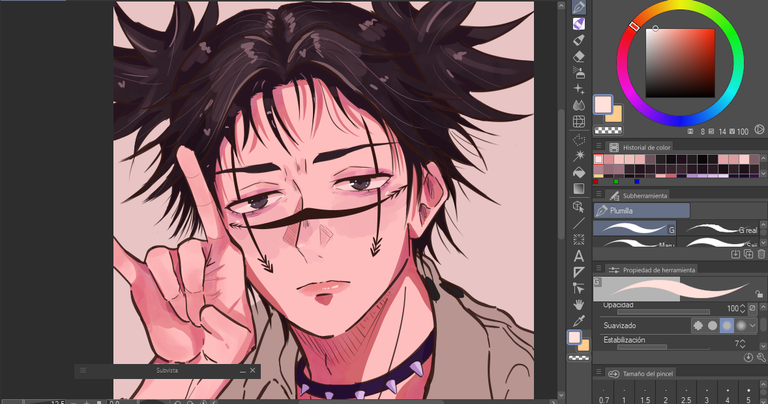
Task: Open tool property wrench settings
Action: 761,358
